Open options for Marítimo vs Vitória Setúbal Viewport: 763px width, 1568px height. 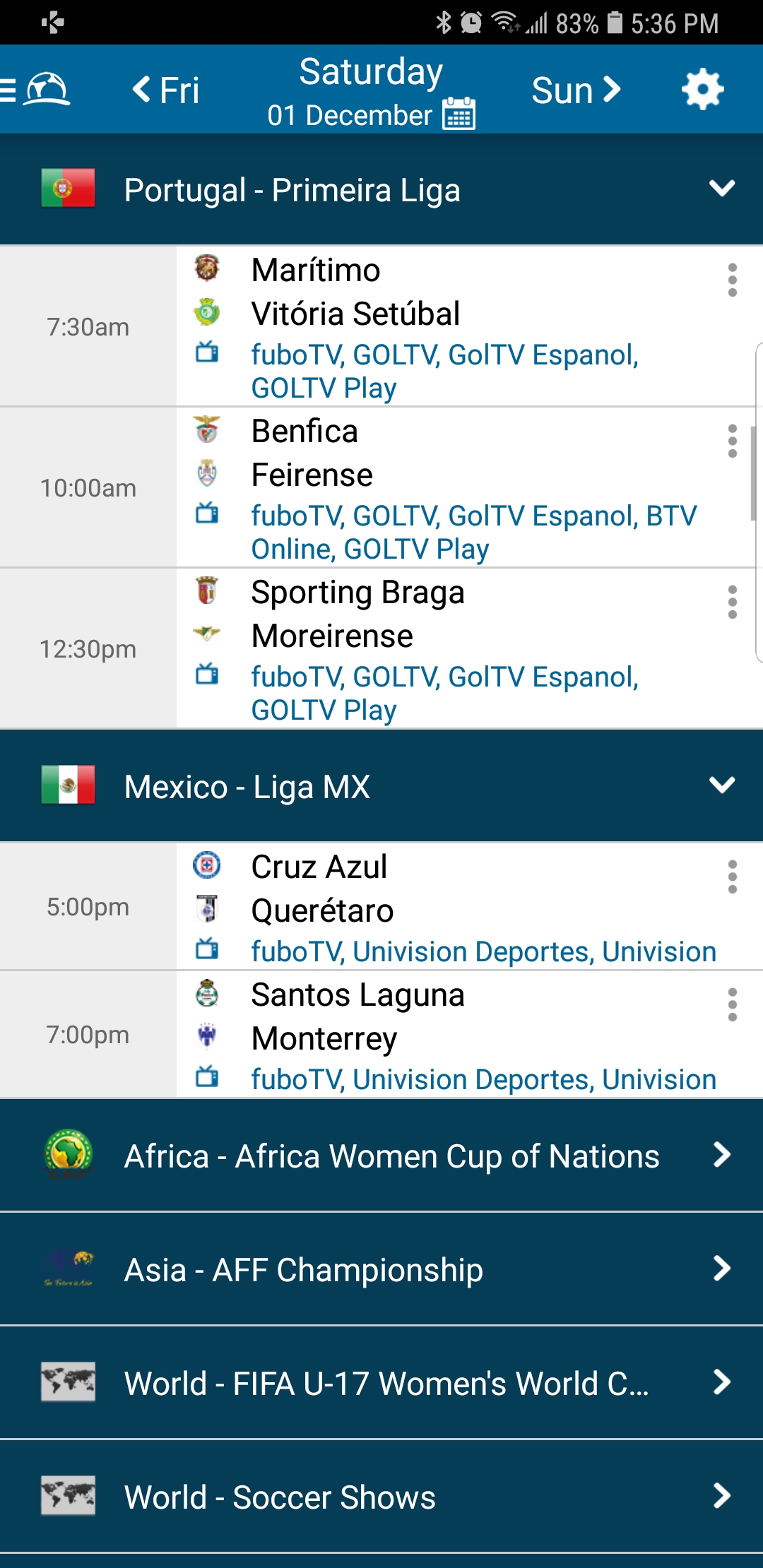733,280
